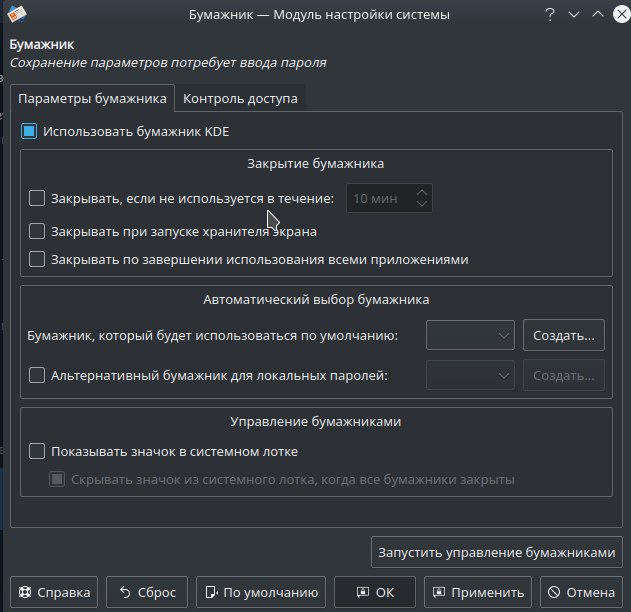Click the KWallet app icon in title bar
This screenshot has height=612, width=631.
(16, 14)
